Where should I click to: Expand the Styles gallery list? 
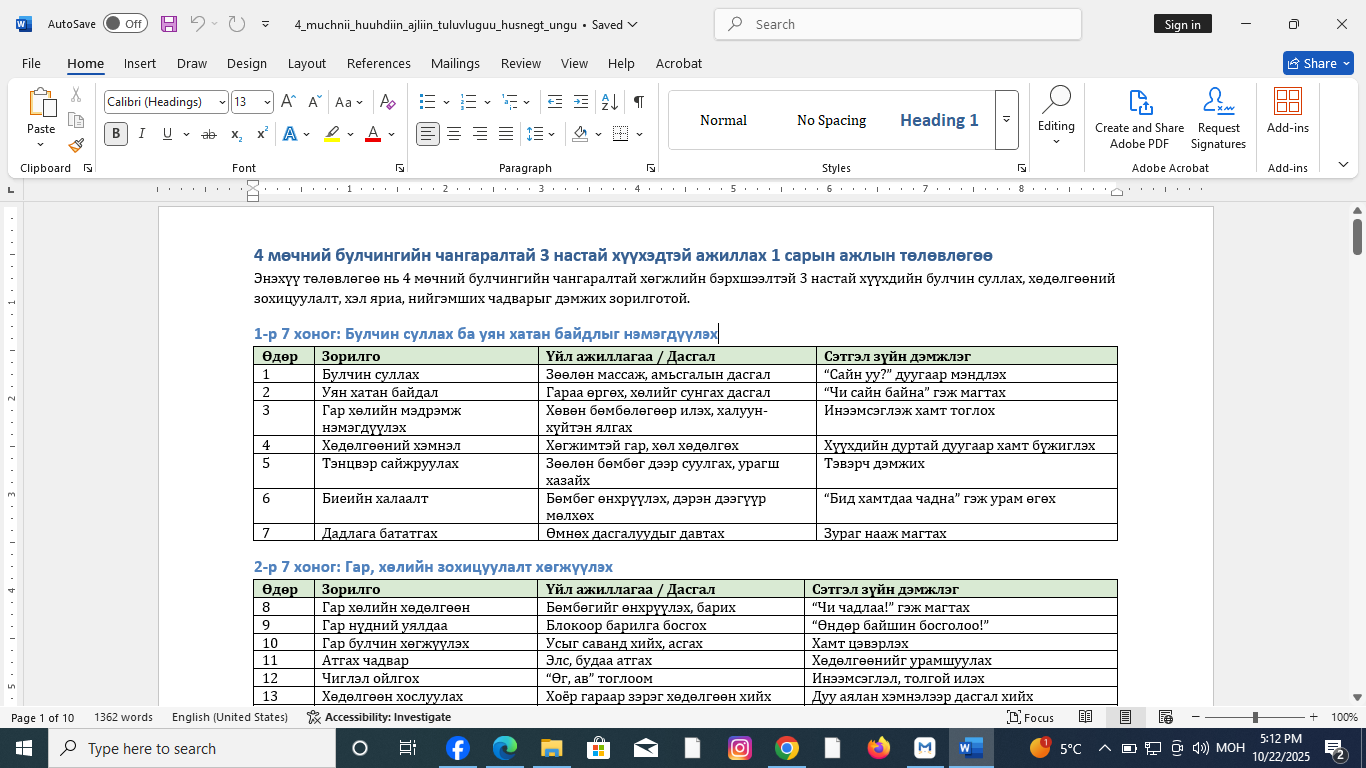pyautogui.click(x=1006, y=120)
